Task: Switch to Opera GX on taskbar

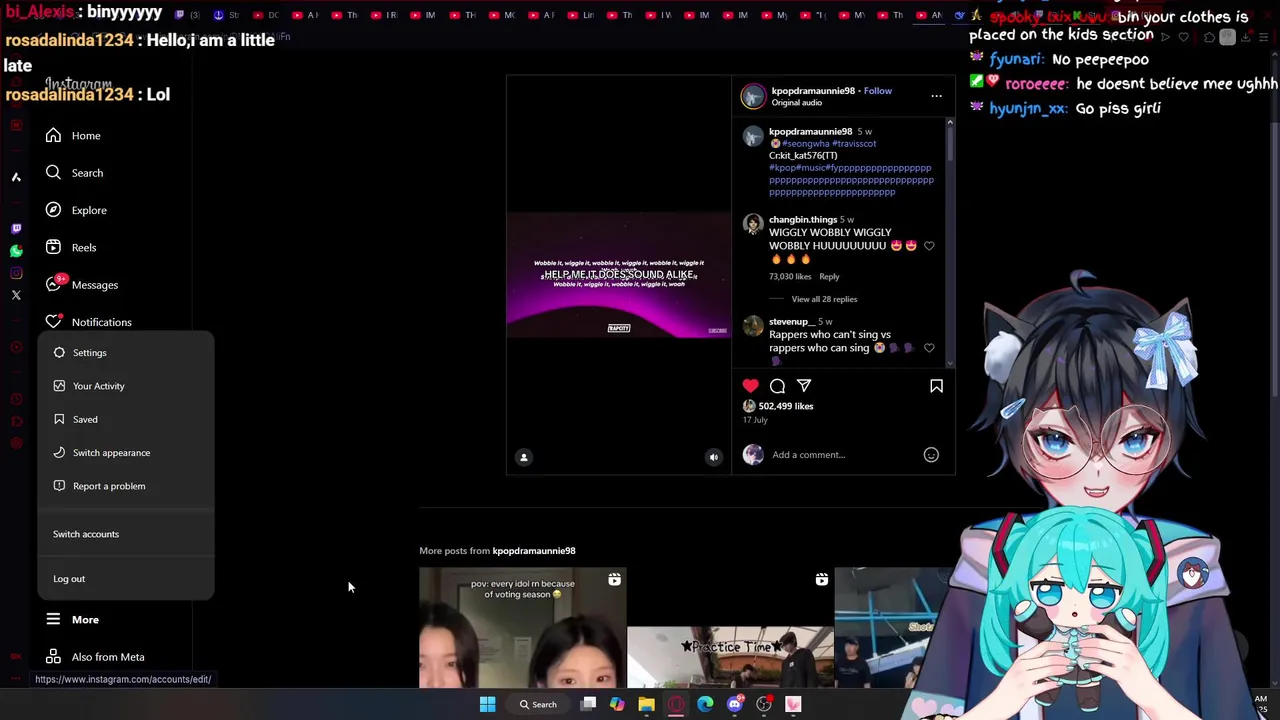Action: point(676,704)
